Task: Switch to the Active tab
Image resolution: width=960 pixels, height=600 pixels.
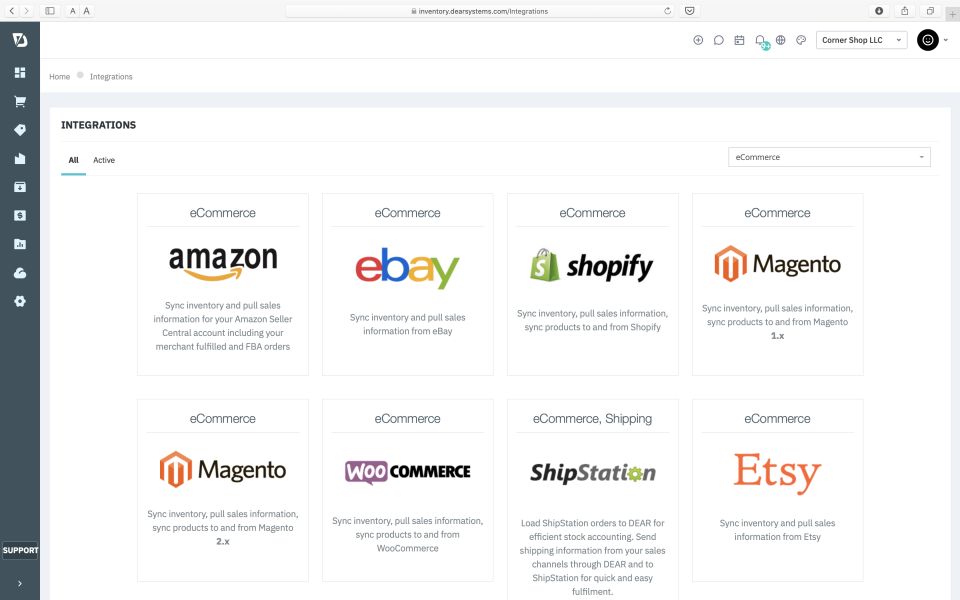Action: pos(103,160)
